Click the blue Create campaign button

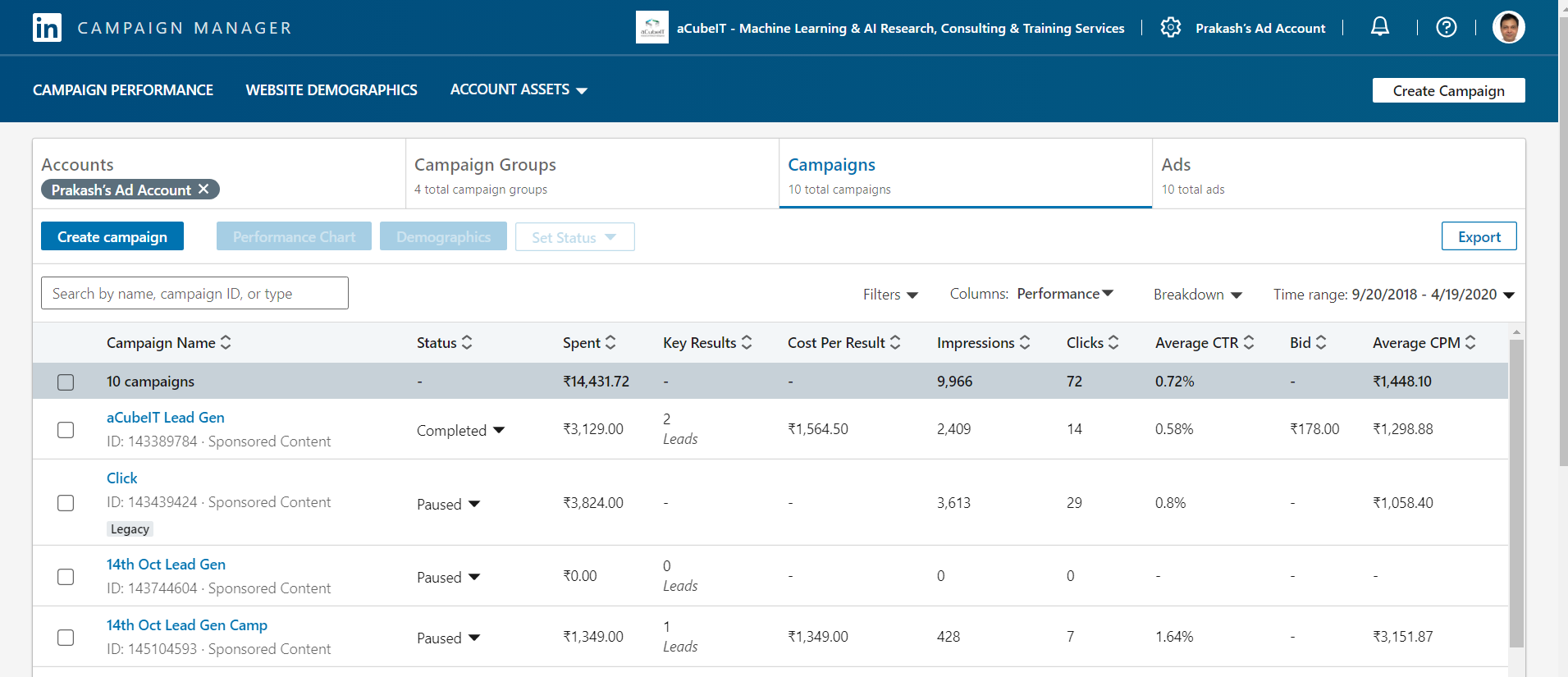112,236
